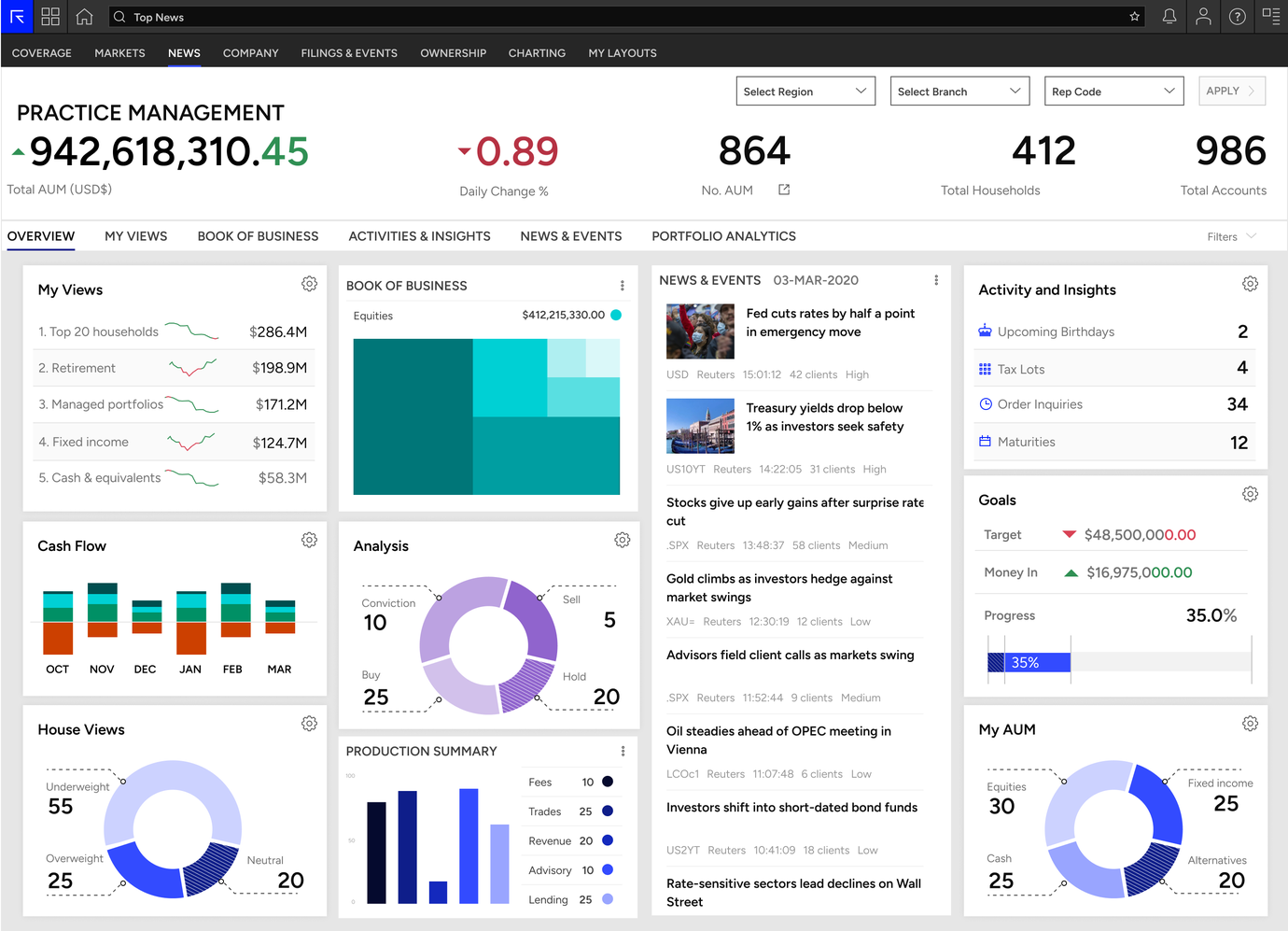
Task: Open the apps grid icon
Action: click(50, 17)
